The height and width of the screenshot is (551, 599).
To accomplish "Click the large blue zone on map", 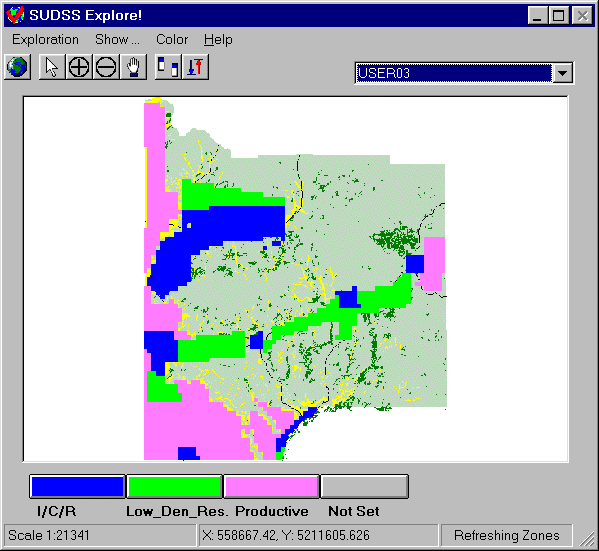I will [x=229, y=225].
